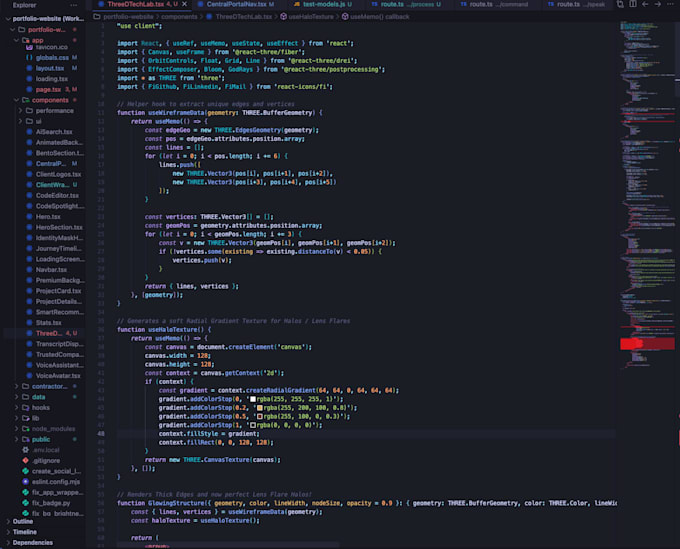Open CodeEditor.tsx file
The image size is (680, 549).
click(57, 195)
